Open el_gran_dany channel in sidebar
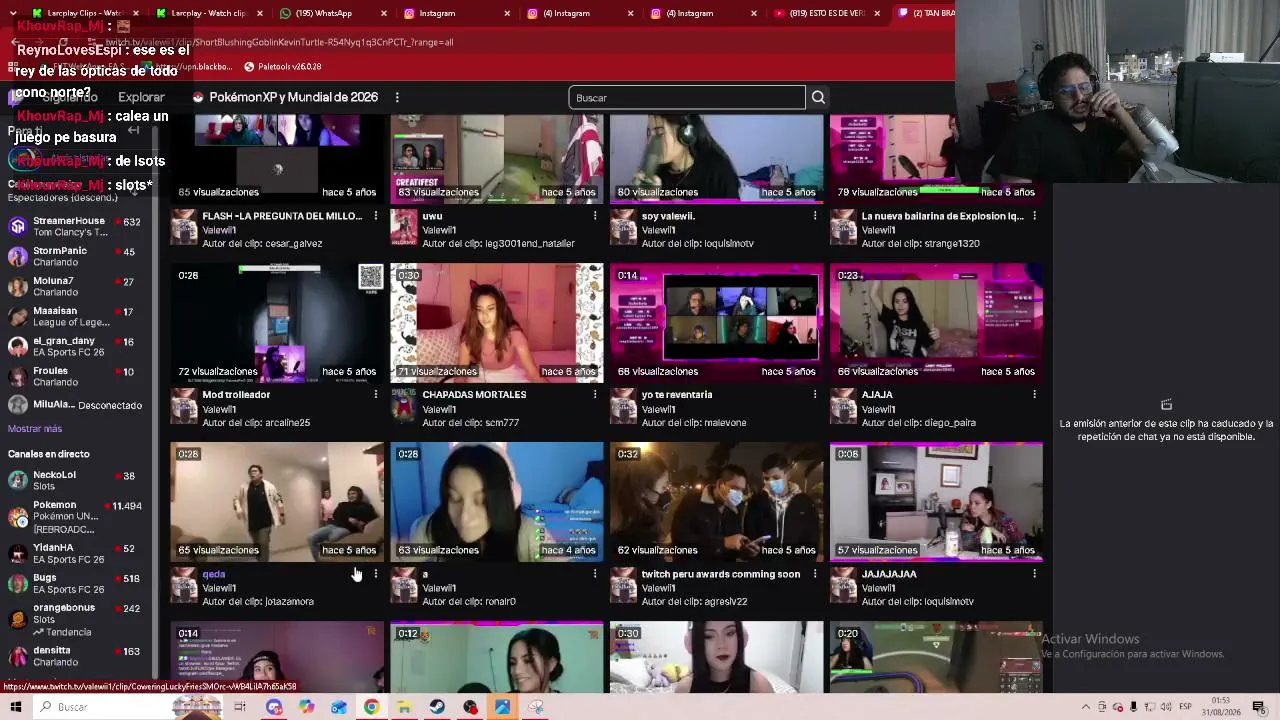Screen dimensions: 1280x720 (x=75, y=346)
